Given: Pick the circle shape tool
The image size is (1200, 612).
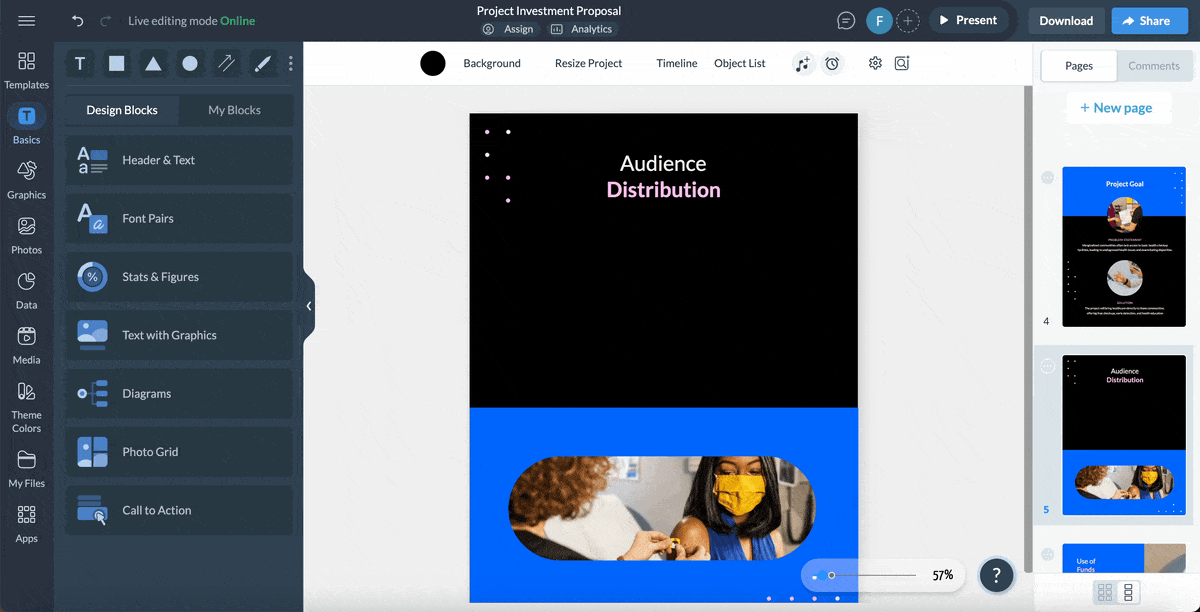Looking at the screenshot, I should pyautogui.click(x=190, y=64).
